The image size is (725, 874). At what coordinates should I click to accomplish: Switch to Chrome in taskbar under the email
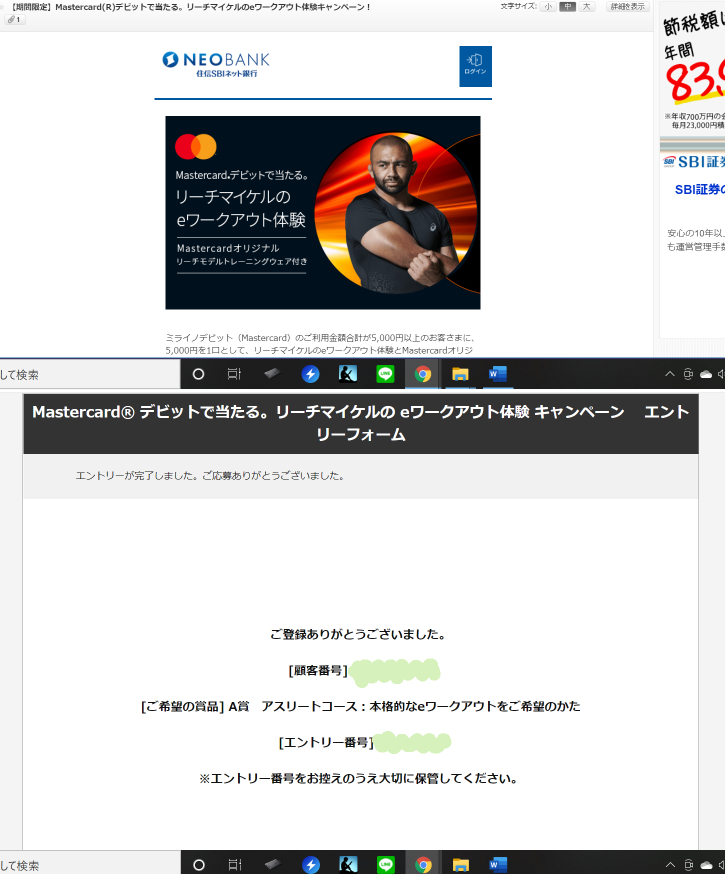point(423,374)
